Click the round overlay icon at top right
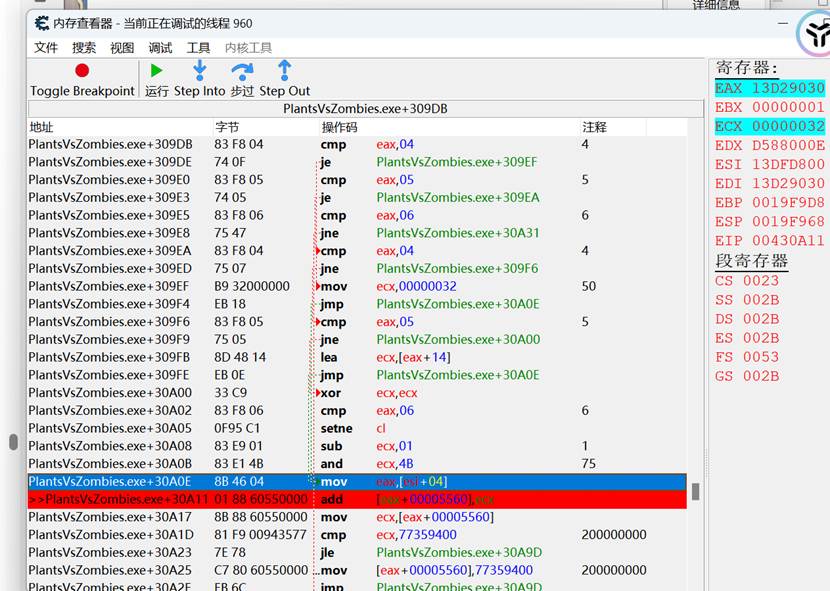 (815, 33)
